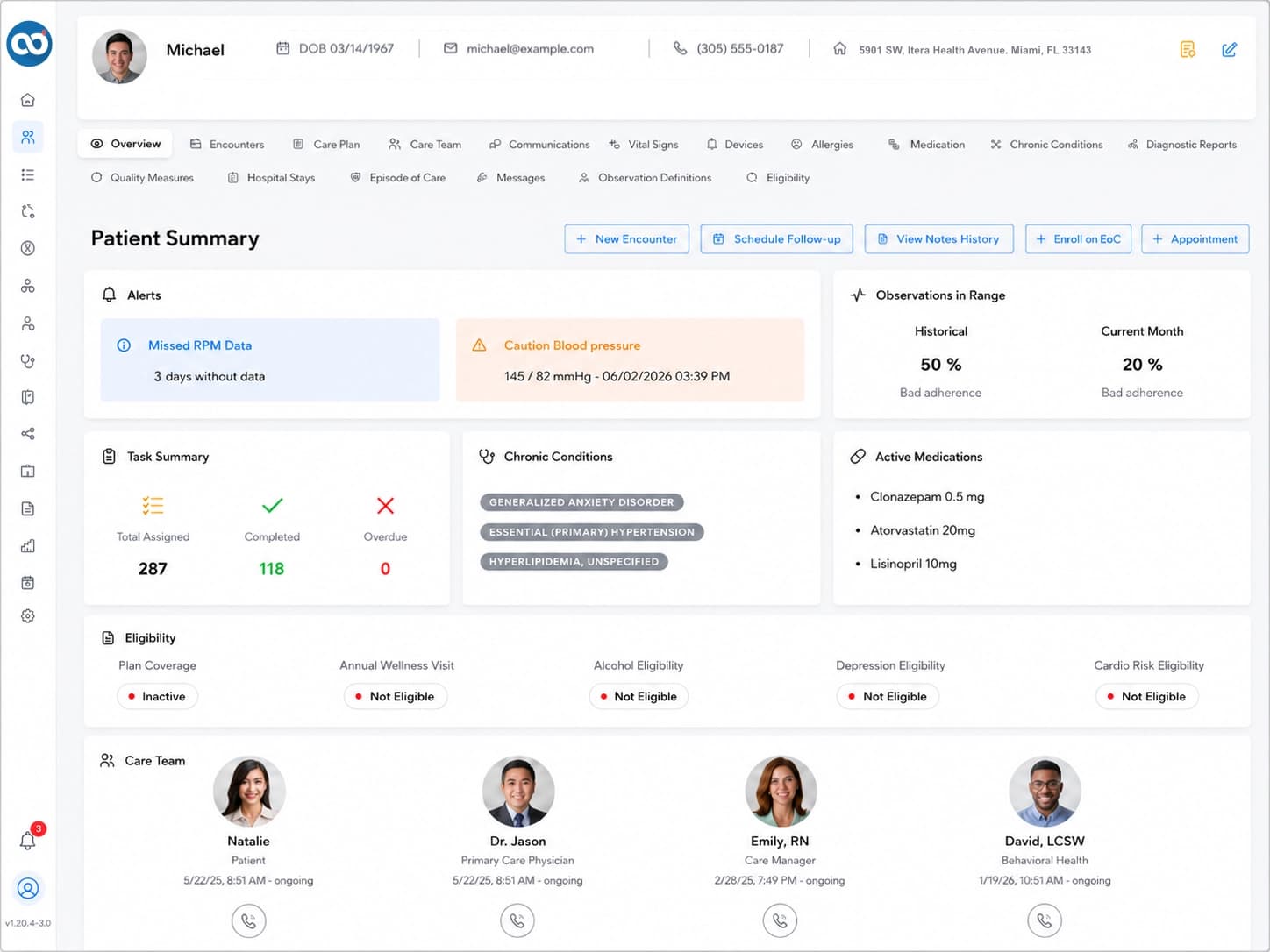Image resolution: width=1270 pixels, height=952 pixels.
Task: Open the Communications tab
Action: click(539, 144)
